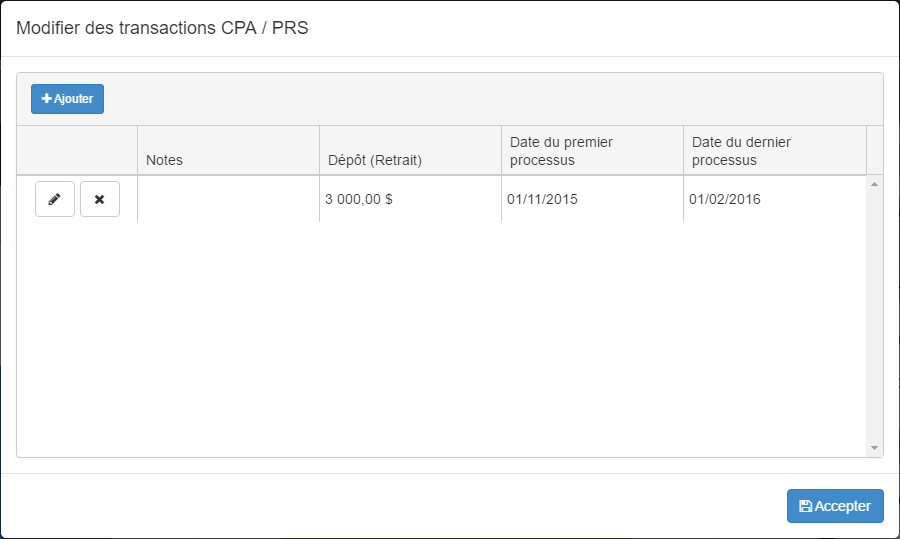Sort by the Notes column header
900x539 pixels.
165,159
